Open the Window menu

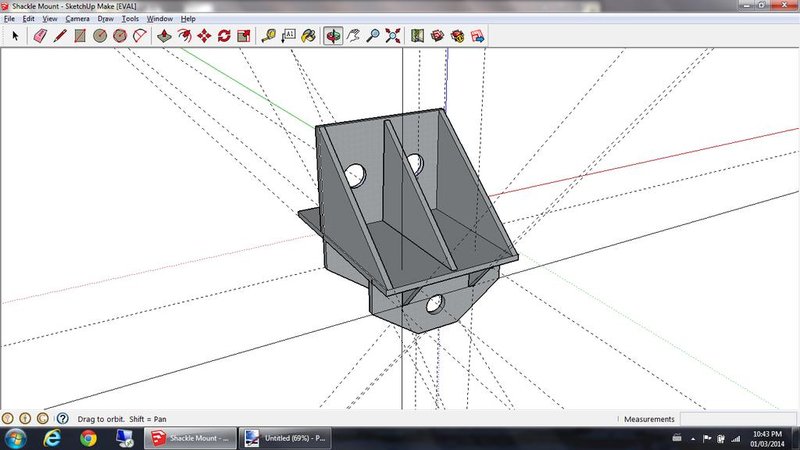click(160, 18)
